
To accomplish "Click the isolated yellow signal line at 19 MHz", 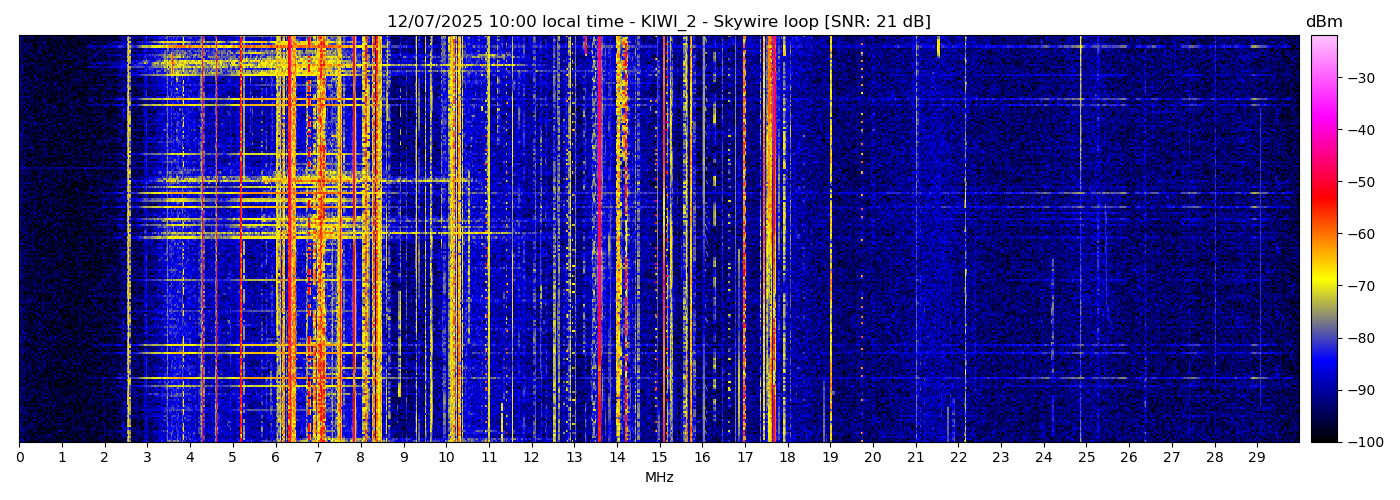I will pyautogui.click(x=830, y=240).
